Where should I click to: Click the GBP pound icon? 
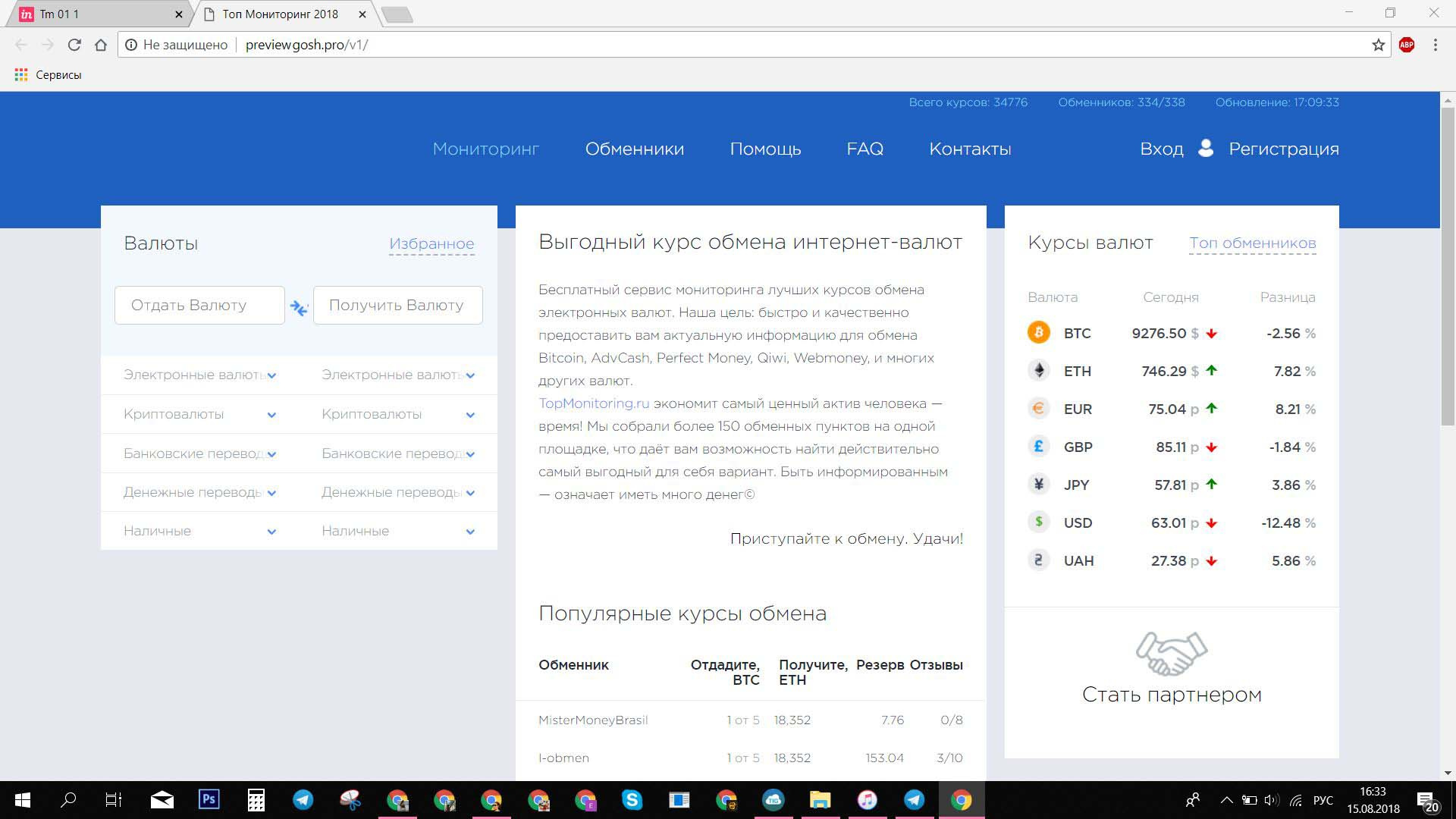tap(1038, 447)
